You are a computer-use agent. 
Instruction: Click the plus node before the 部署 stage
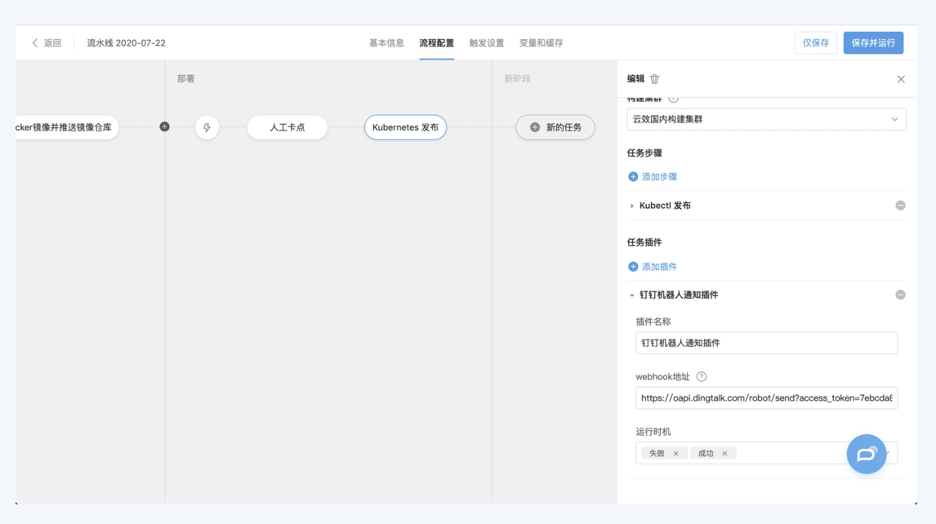pyautogui.click(x=164, y=127)
